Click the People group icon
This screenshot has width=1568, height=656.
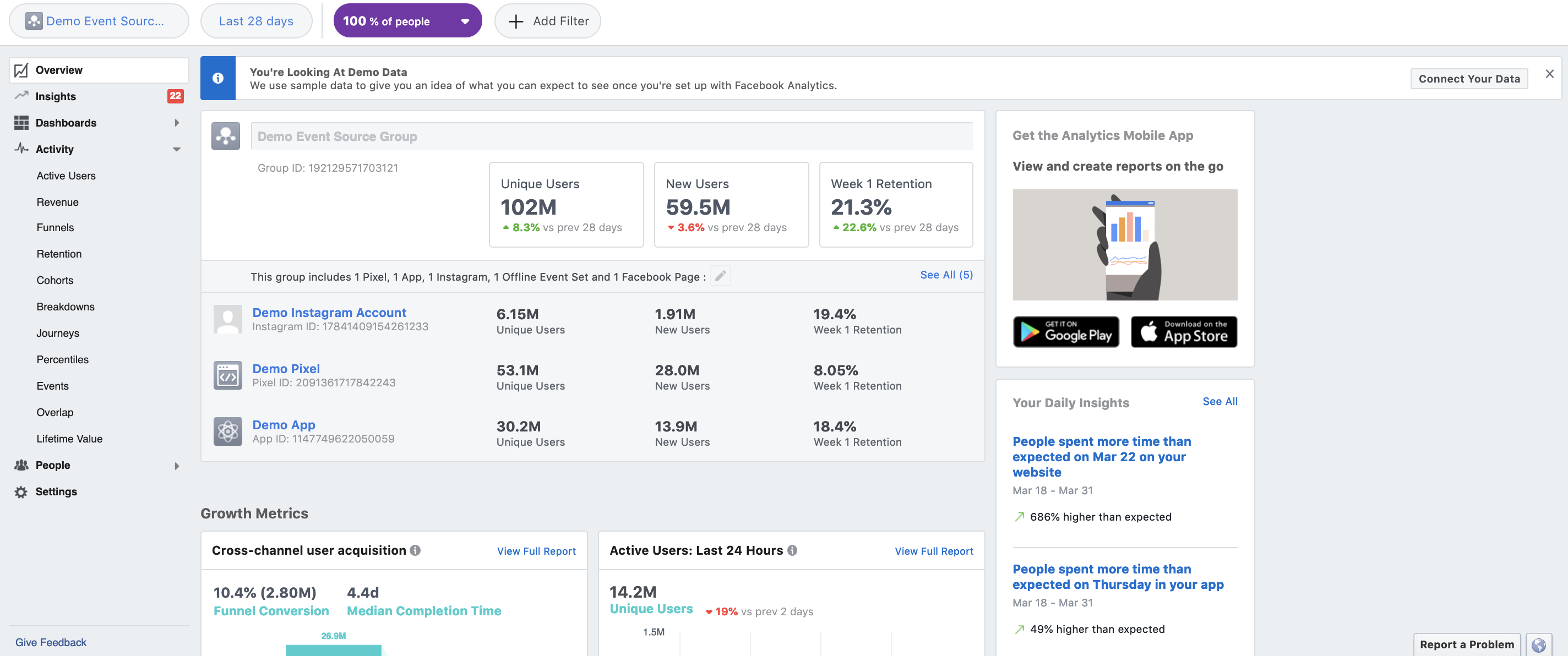tap(21, 466)
